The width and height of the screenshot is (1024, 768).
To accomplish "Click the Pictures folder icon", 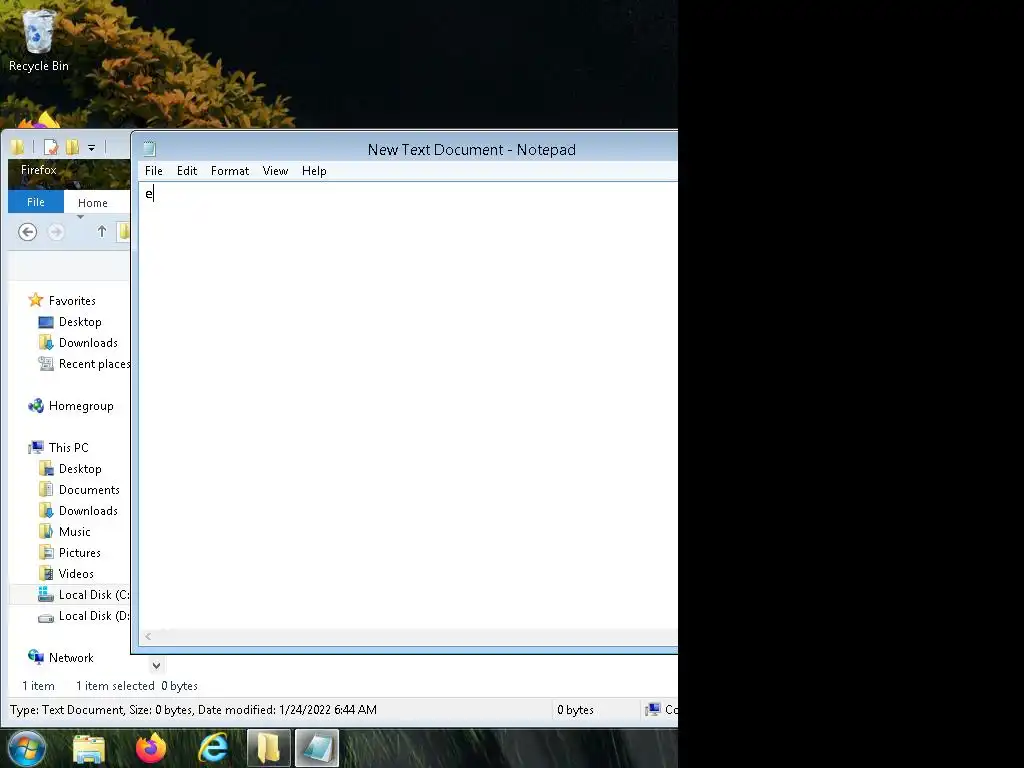I will [x=46, y=552].
